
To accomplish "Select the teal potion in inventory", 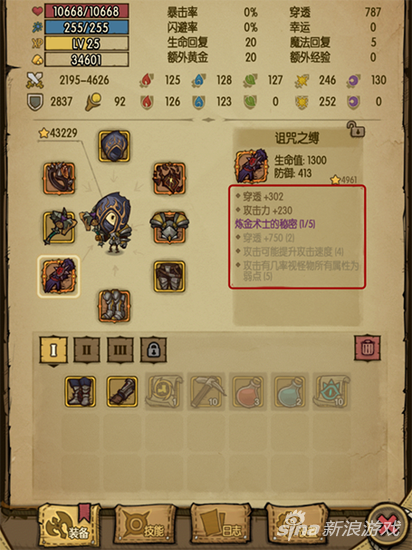I will (x=290, y=391).
